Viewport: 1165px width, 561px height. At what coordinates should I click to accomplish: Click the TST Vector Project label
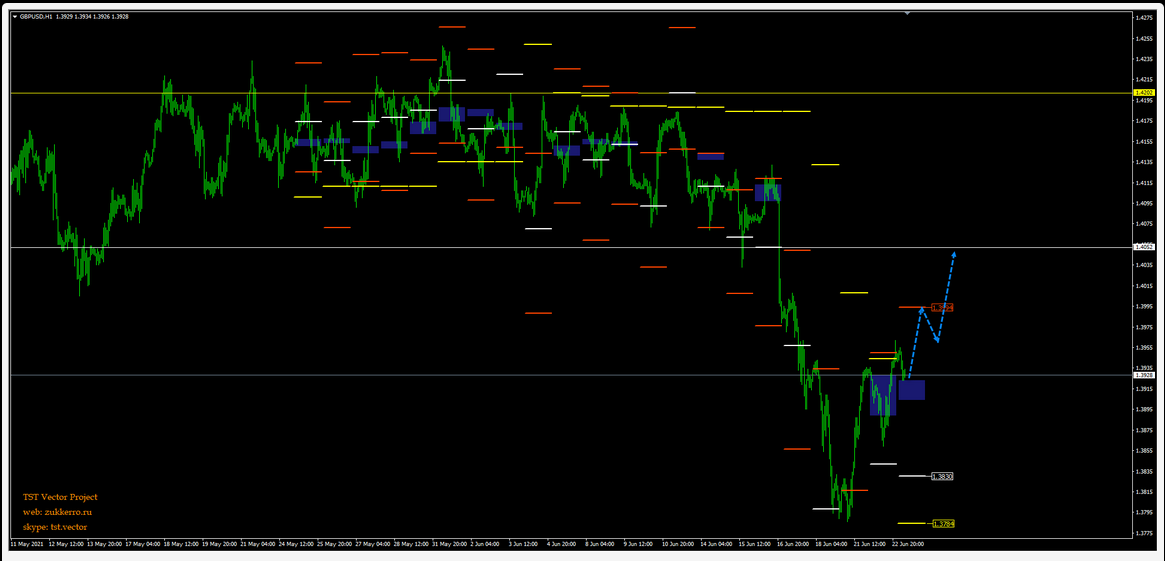pos(60,497)
